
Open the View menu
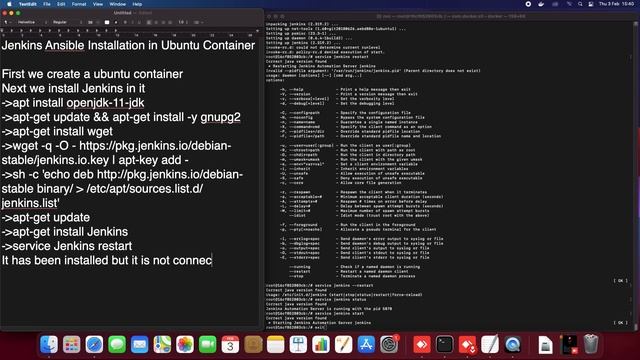[x=98, y=4]
